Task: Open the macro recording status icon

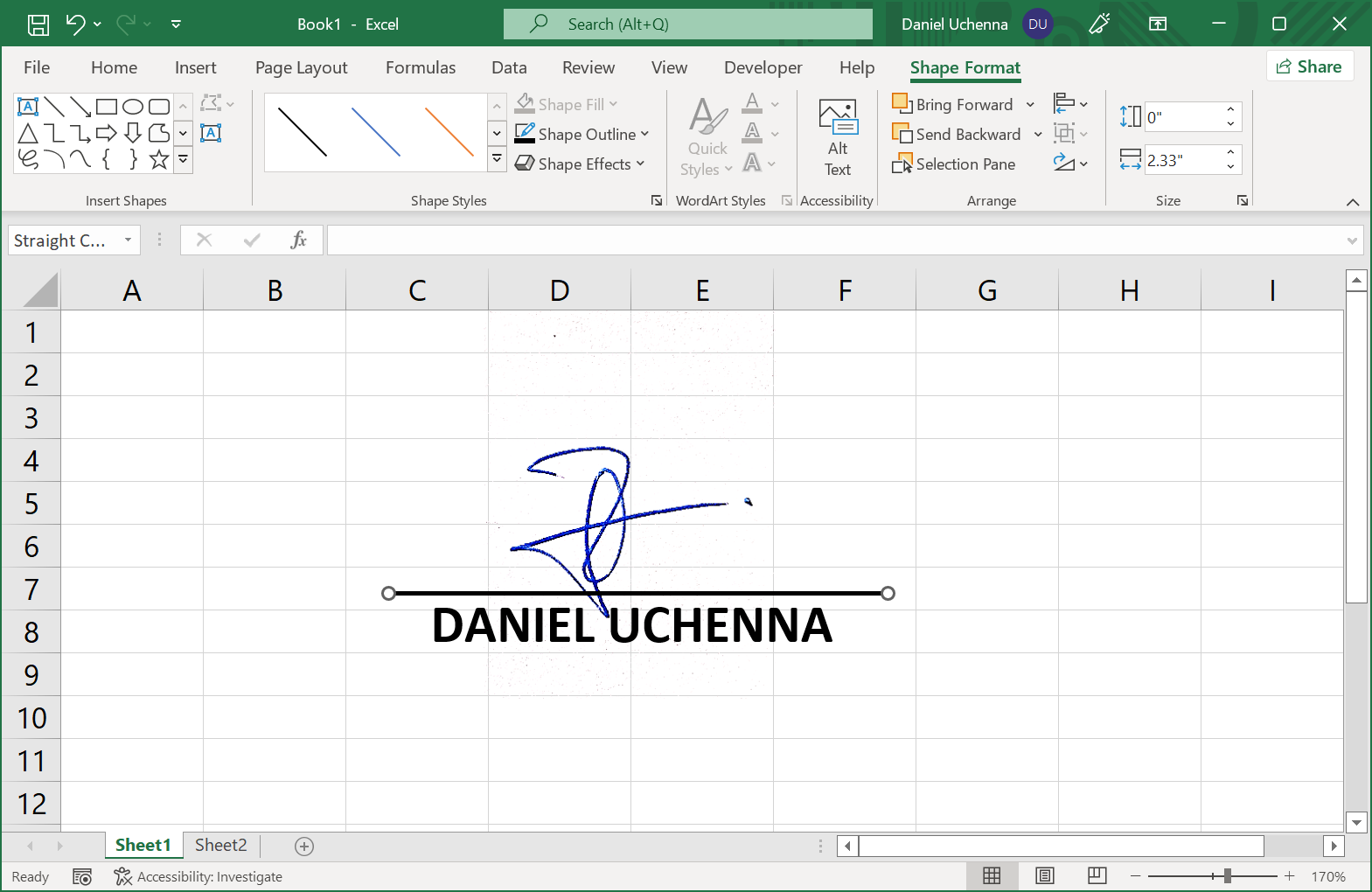Action: 82,876
